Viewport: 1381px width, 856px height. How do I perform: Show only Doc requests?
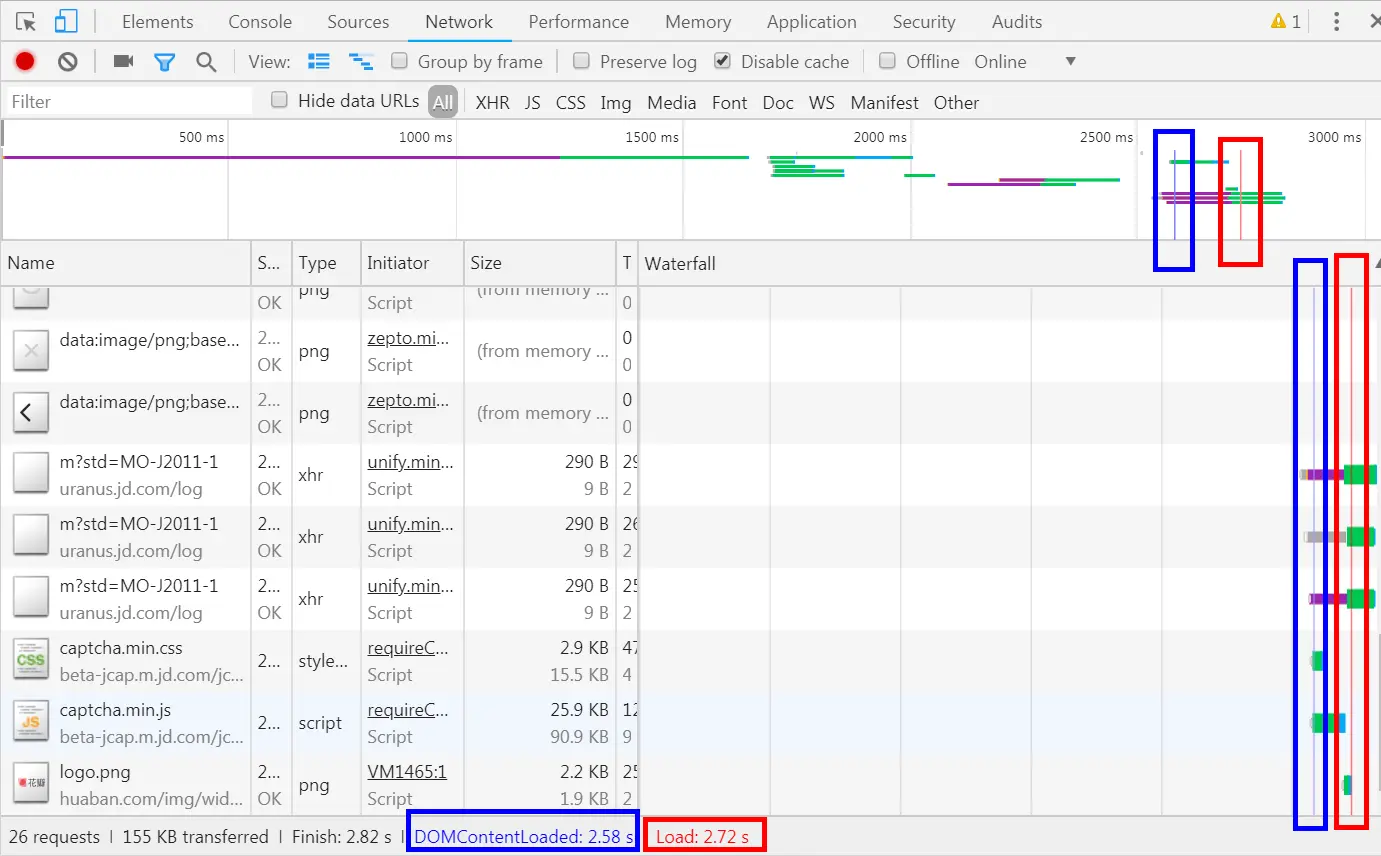[778, 102]
